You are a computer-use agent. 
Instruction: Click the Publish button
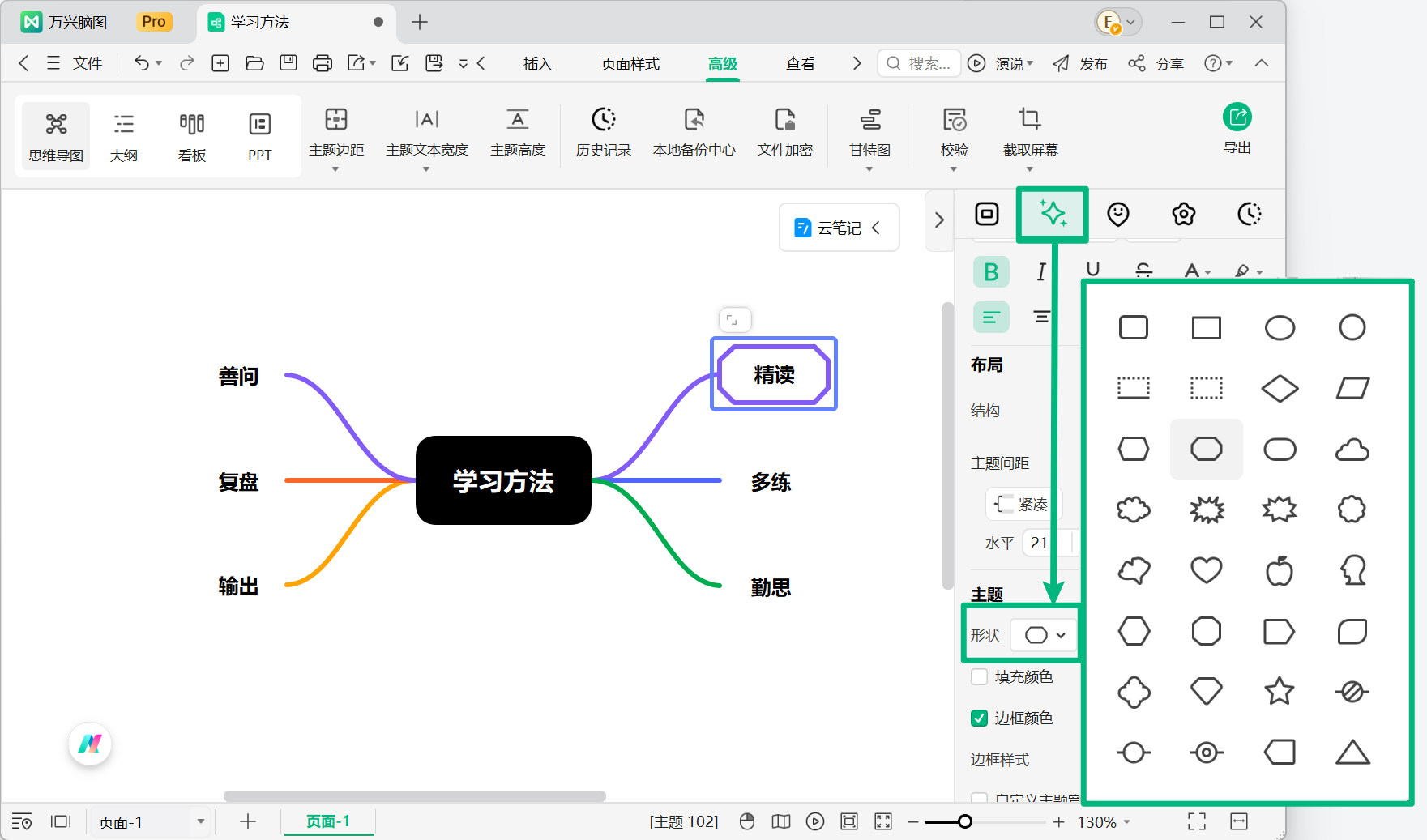[1080, 63]
